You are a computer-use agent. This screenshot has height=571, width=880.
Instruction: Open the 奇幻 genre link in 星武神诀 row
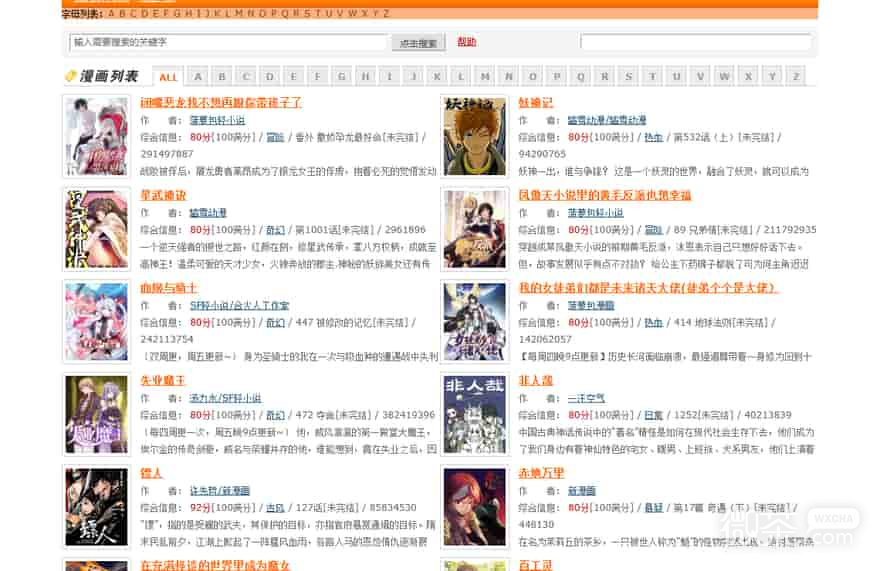pos(275,230)
